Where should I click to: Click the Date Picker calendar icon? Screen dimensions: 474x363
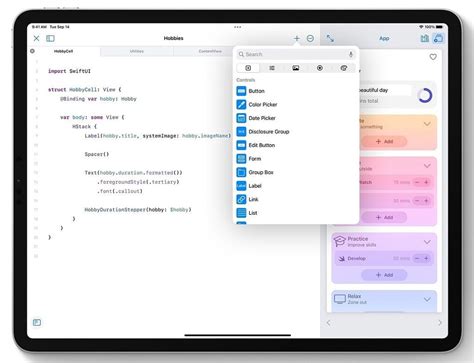tap(241, 118)
